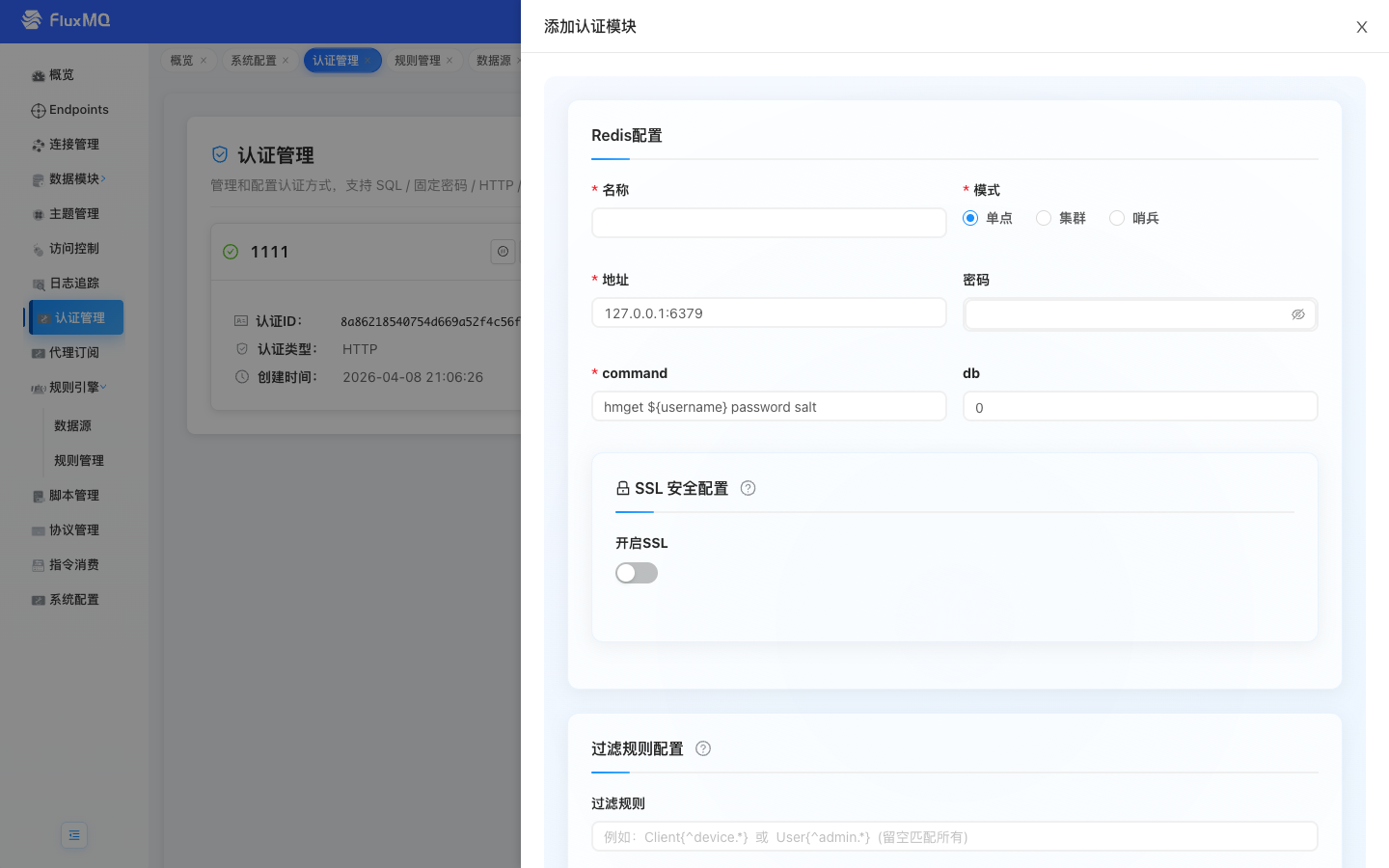Screen dimensions: 1389x868
Task: Focus the command input field
Action: pyautogui.click(x=769, y=406)
